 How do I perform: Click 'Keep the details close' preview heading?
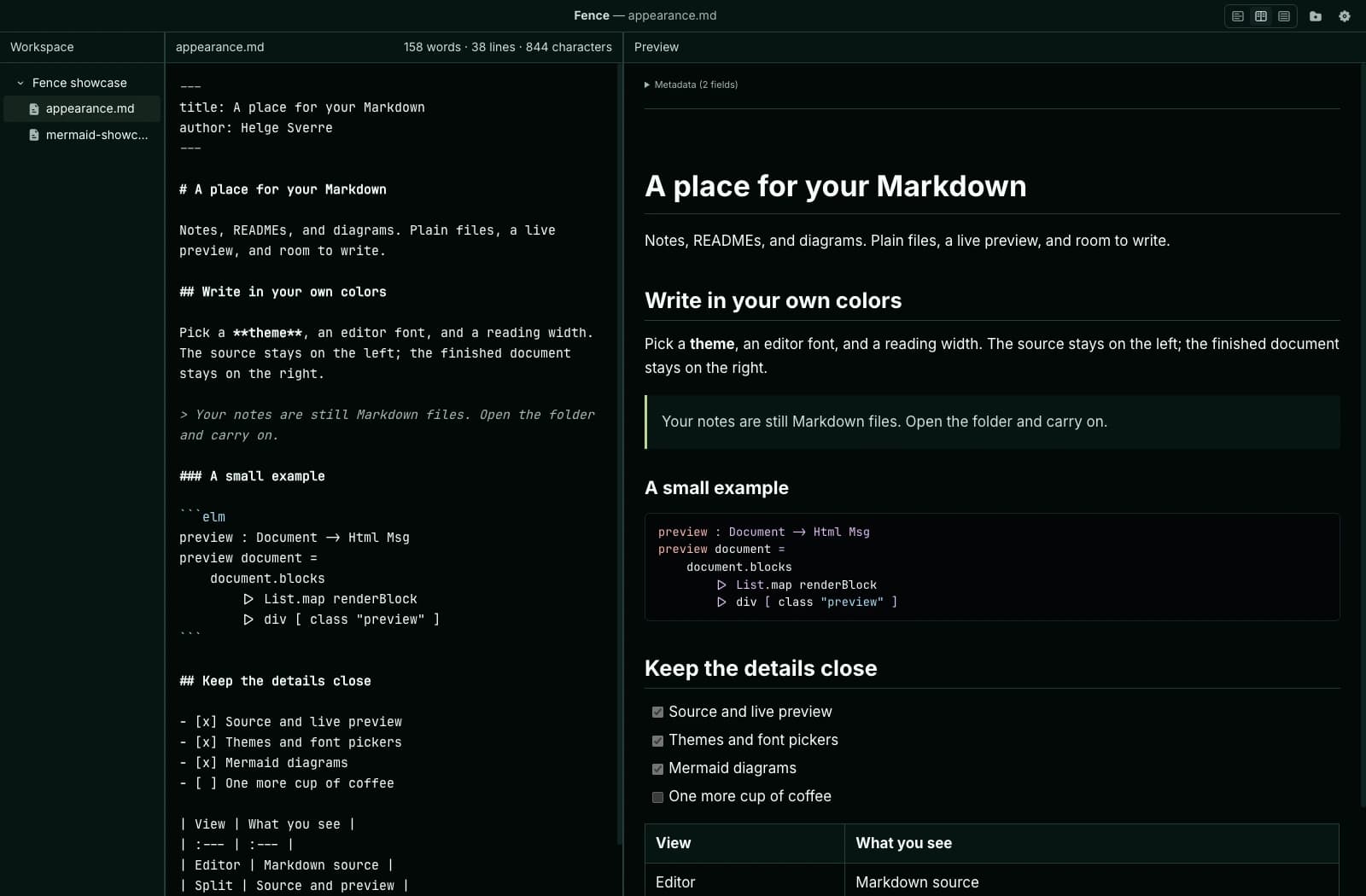click(761, 668)
